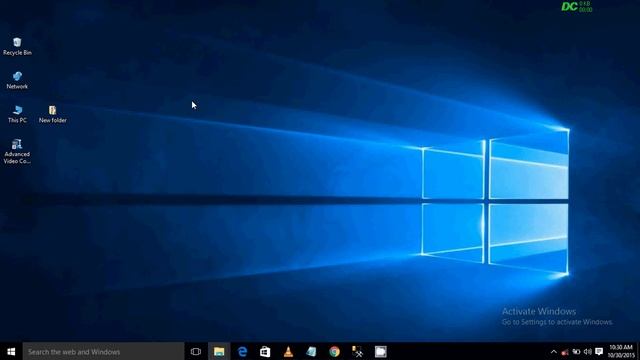The width and height of the screenshot is (640, 360).
Task: Open the Recycle Bin desktop icon
Action: [17, 46]
